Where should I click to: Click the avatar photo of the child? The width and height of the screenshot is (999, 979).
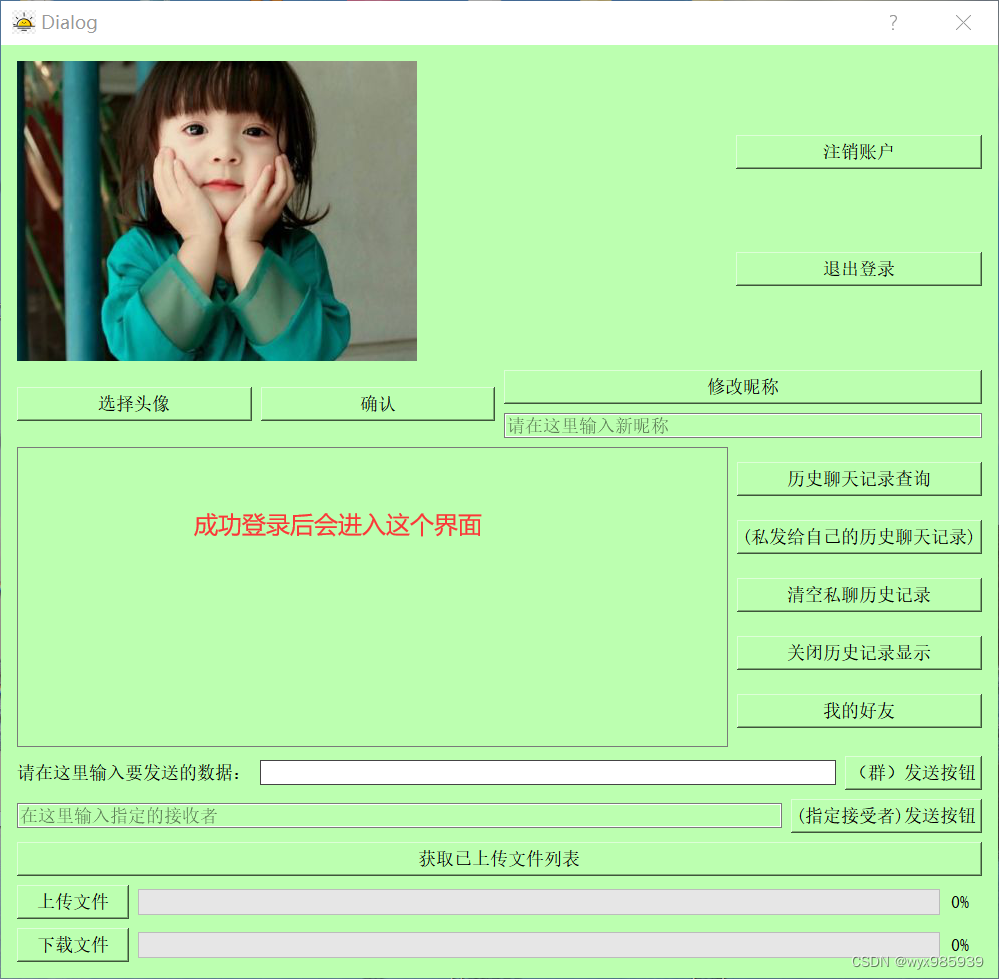[217, 211]
